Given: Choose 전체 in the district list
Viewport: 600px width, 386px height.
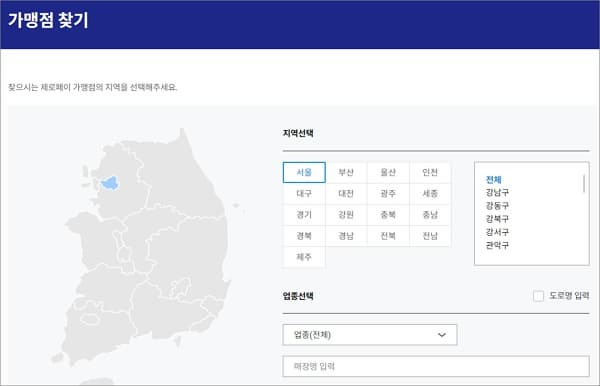Looking at the screenshot, I should point(494,179).
